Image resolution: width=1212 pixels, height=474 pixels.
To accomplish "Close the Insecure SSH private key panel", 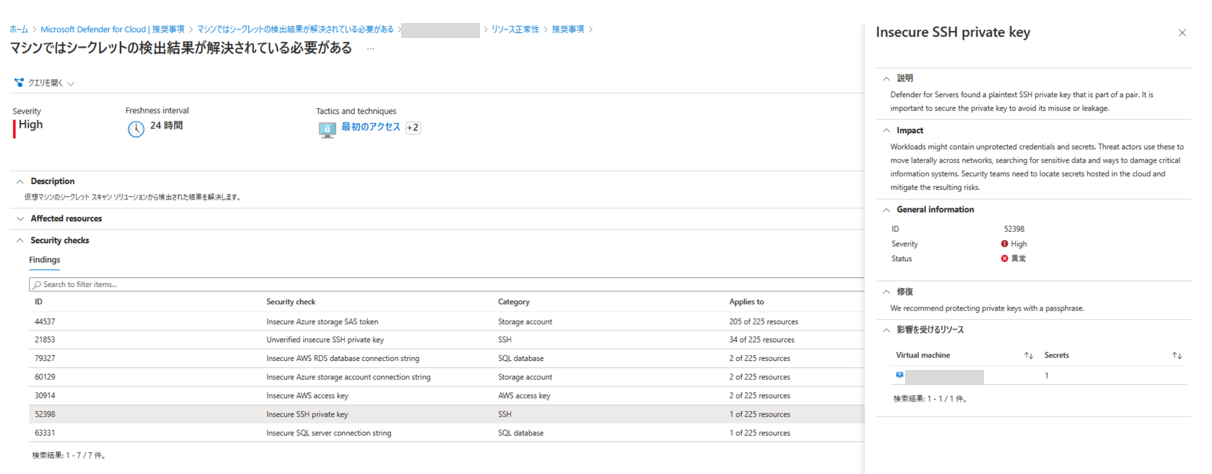I will 1182,33.
